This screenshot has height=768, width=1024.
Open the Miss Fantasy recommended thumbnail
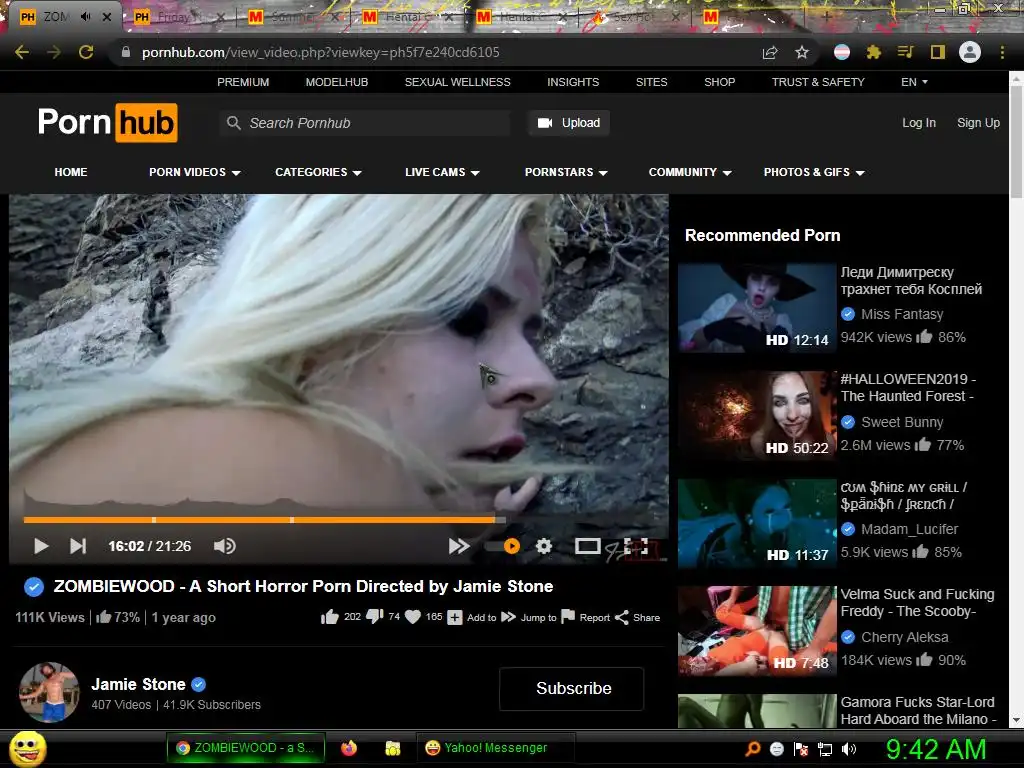click(x=757, y=308)
